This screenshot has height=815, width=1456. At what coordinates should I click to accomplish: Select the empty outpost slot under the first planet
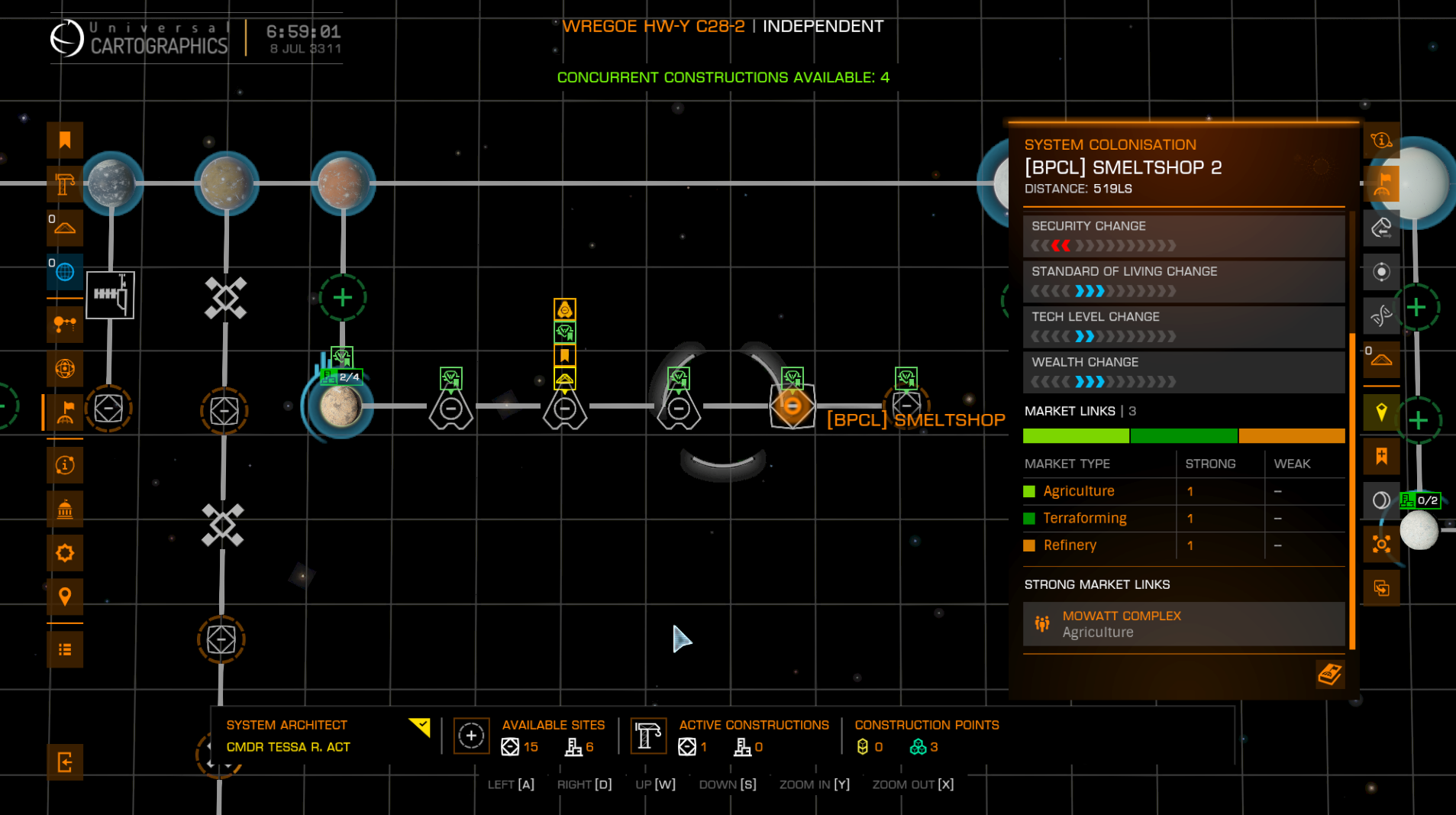click(x=108, y=409)
